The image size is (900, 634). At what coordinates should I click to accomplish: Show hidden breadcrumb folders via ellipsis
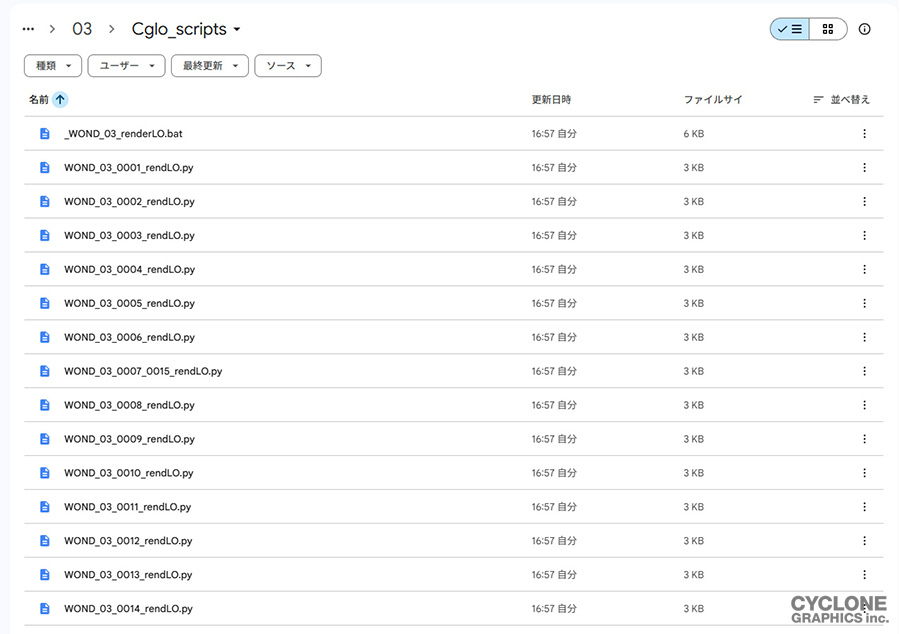(29, 29)
